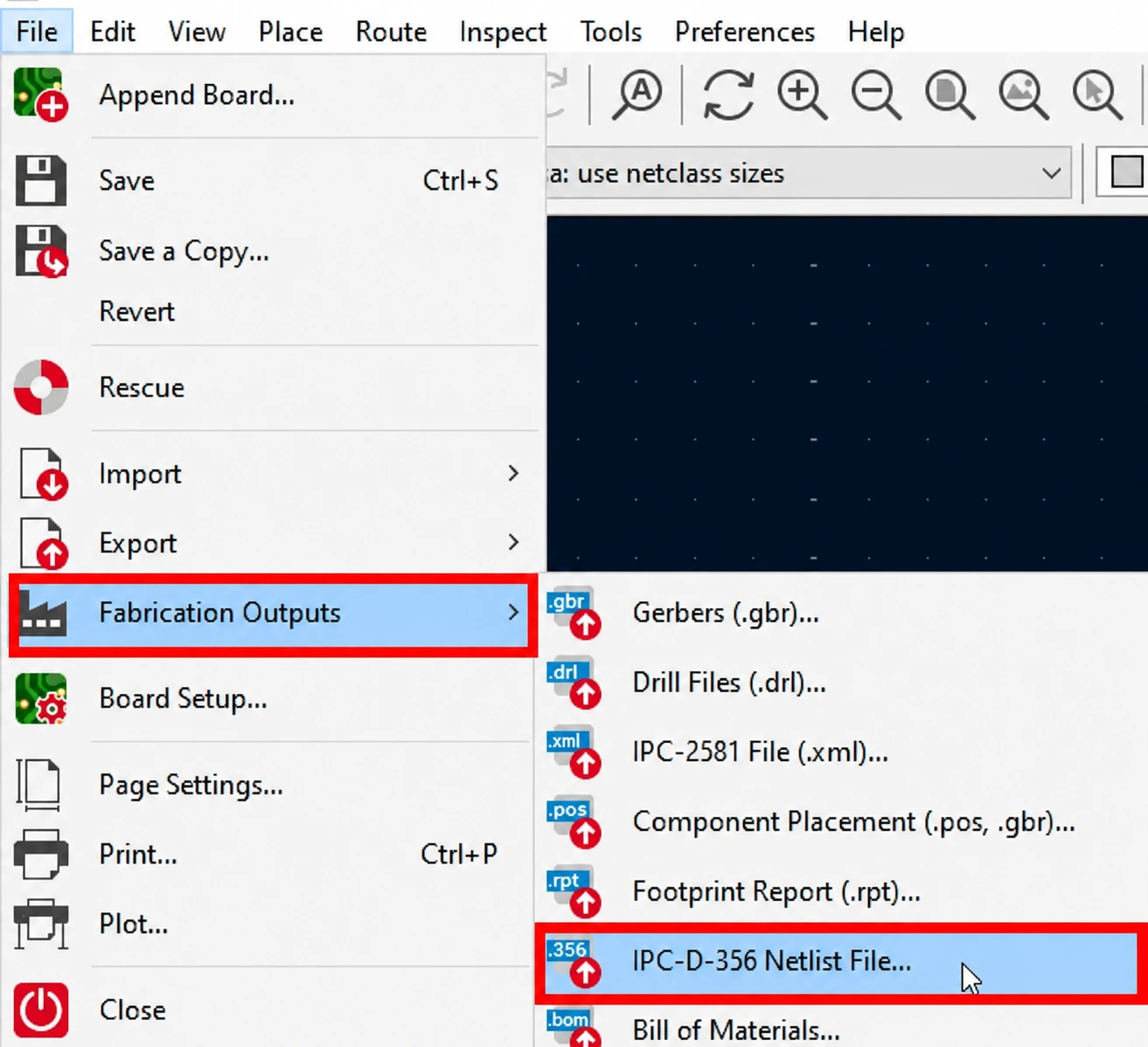Choose Append Board... menu entry
The height and width of the screenshot is (1047, 1148).
[x=197, y=94]
